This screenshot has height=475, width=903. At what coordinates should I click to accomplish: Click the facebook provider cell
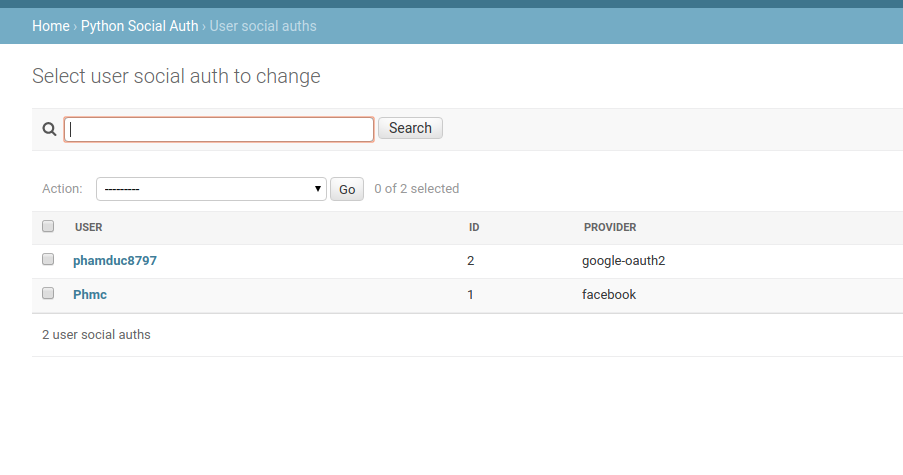[609, 295]
